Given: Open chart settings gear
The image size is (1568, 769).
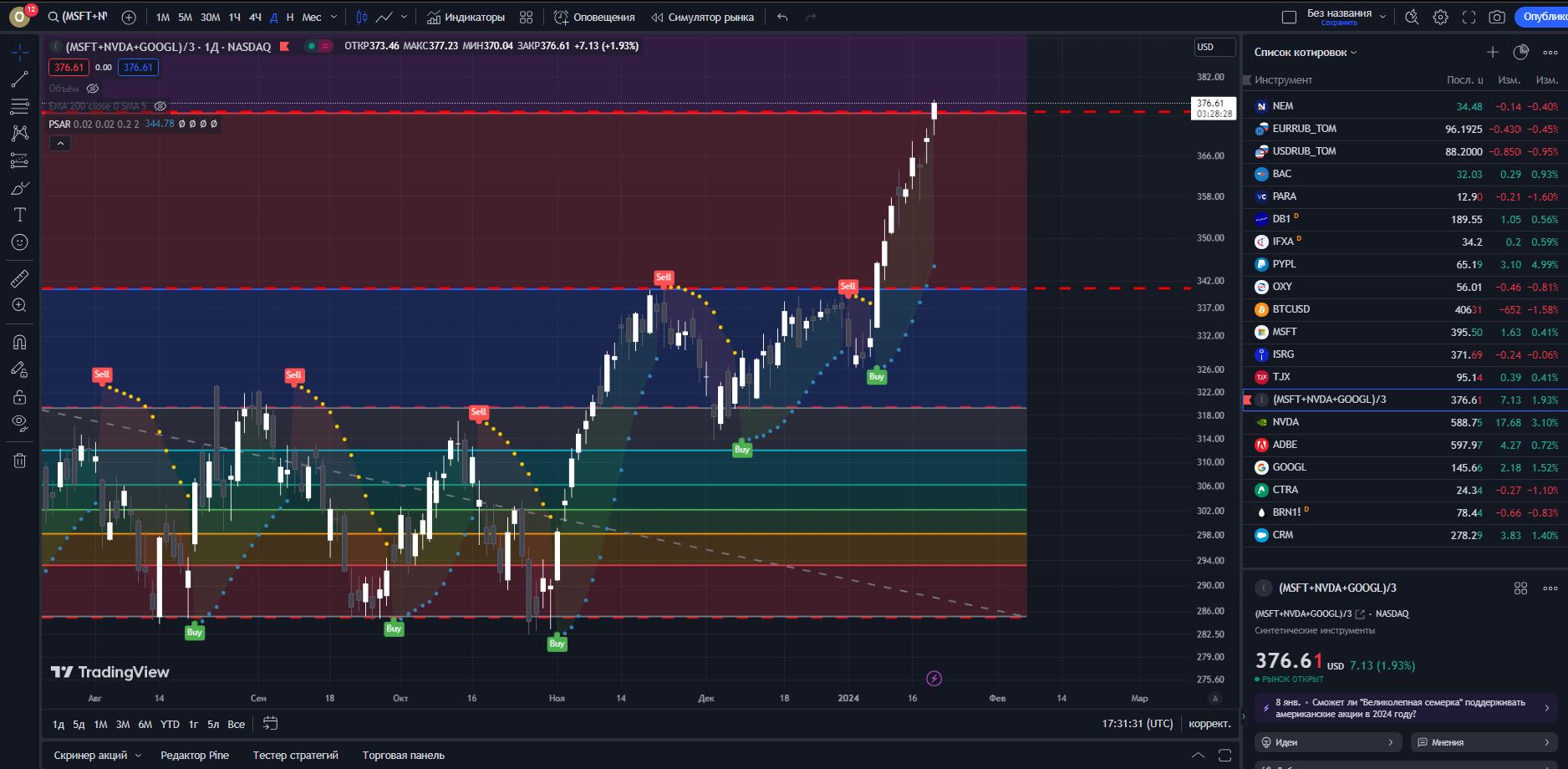Looking at the screenshot, I should coord(1440,17).
